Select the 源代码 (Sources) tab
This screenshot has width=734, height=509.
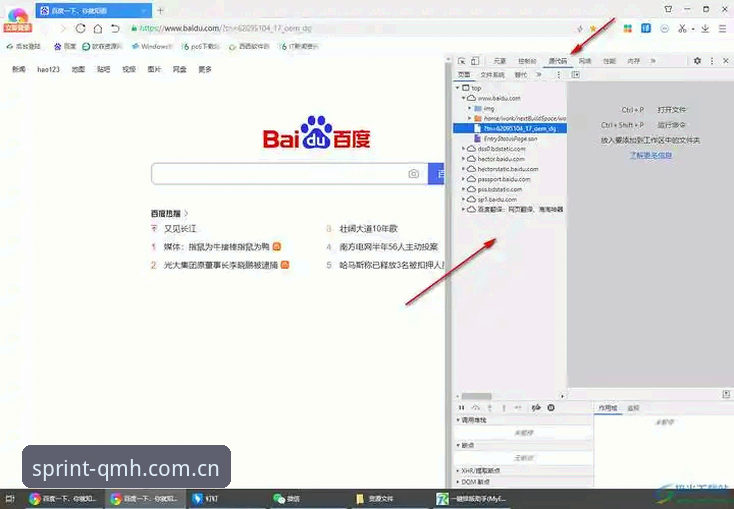tap(558, 61)
